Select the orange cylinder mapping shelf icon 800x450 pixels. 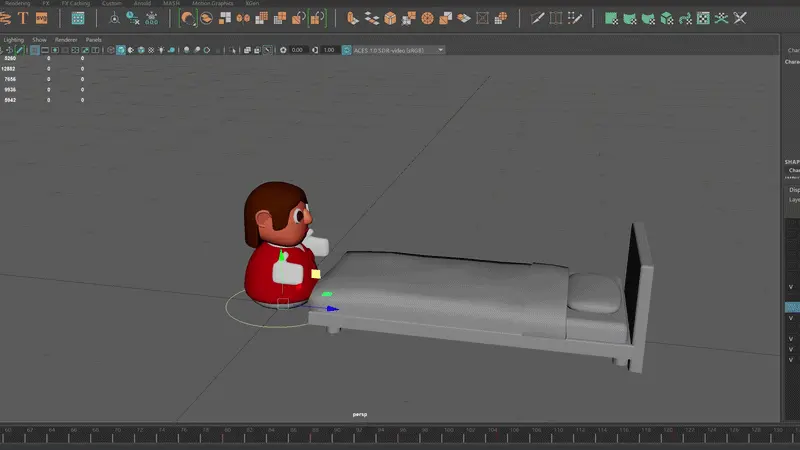353,18
